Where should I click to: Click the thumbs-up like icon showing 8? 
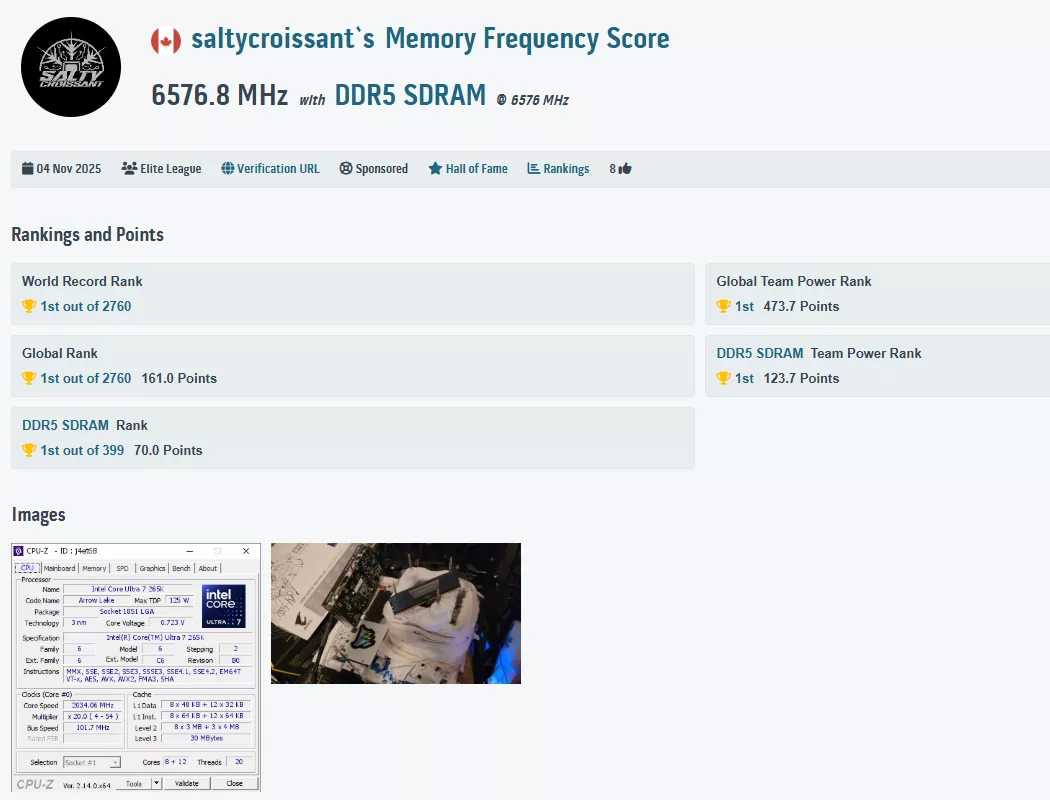click(625, 168)
